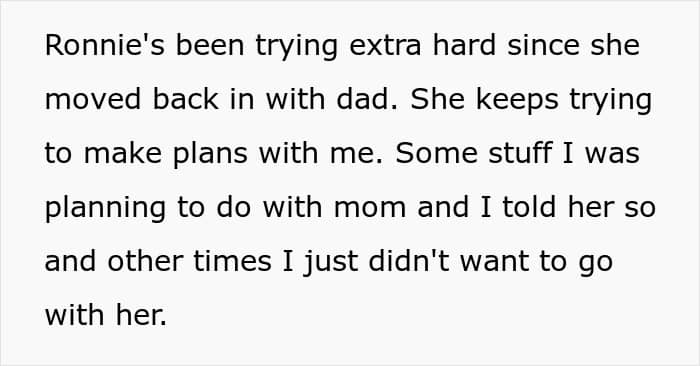Click the word "want" in the text
700x366 pixels.
point(494,262)
